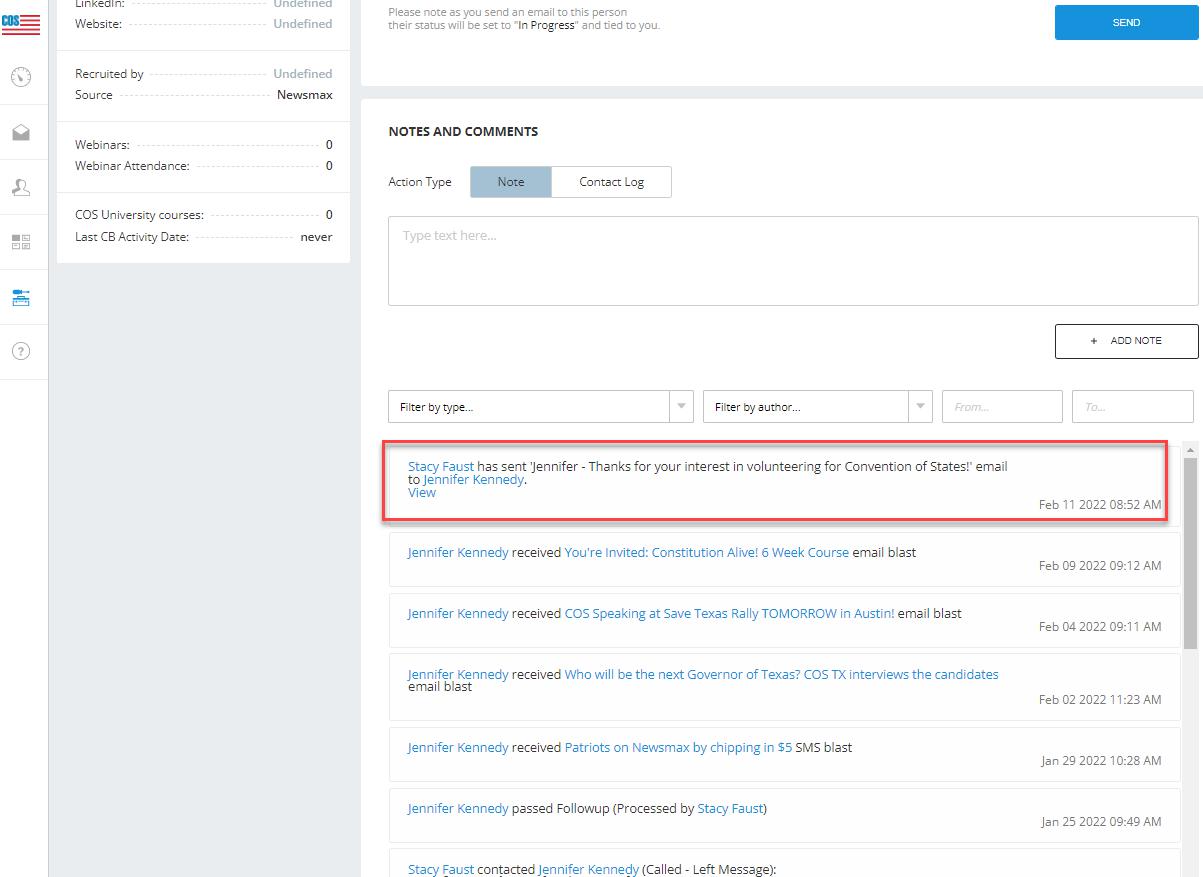Expand the Filter by author dropdown
The width and height of the screenshot is (1203, 877).
(817, 407)
